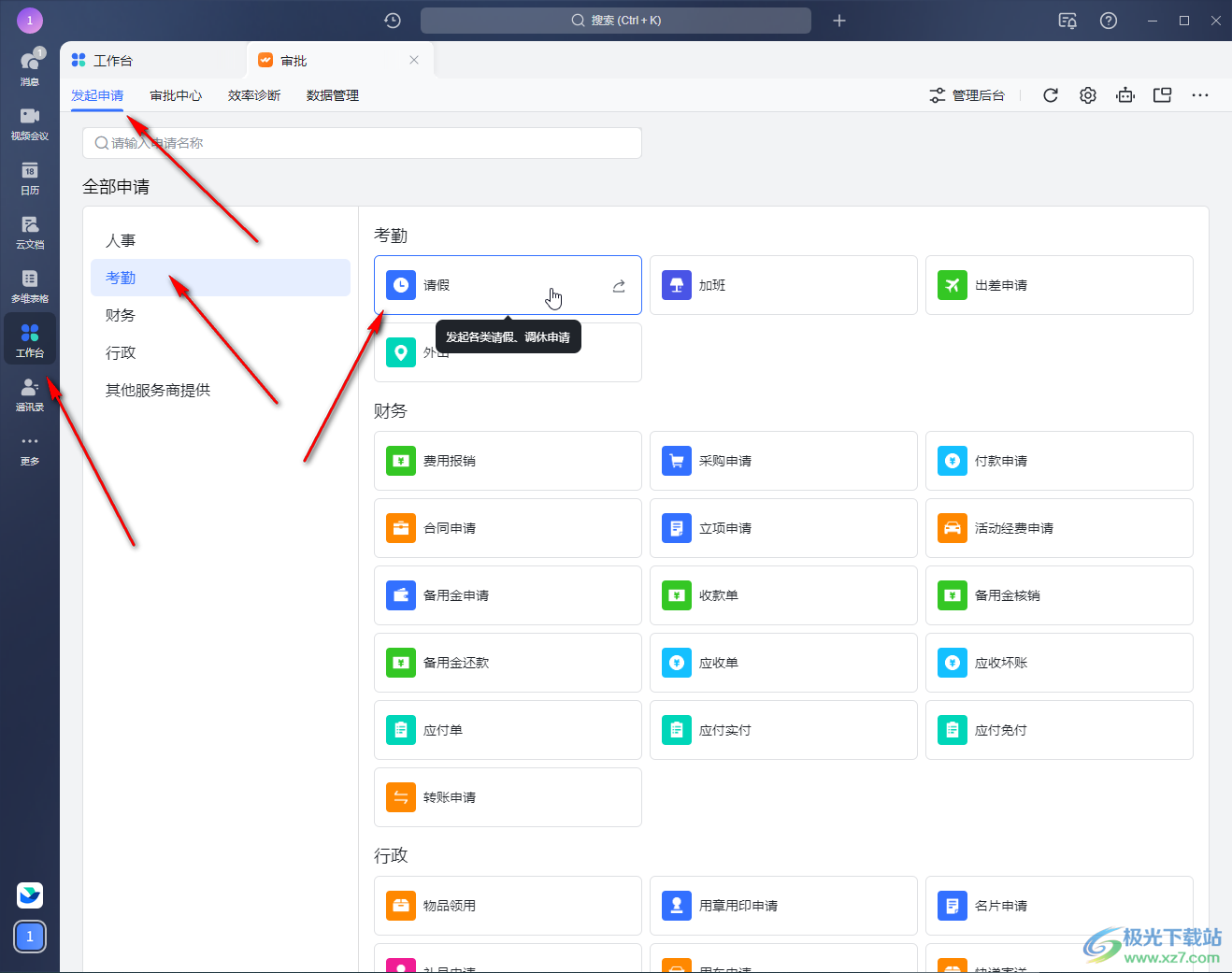The width and height of the screenshot is (1232, 973).
Task: Select the 审批 tab
Action: point(340,60)
